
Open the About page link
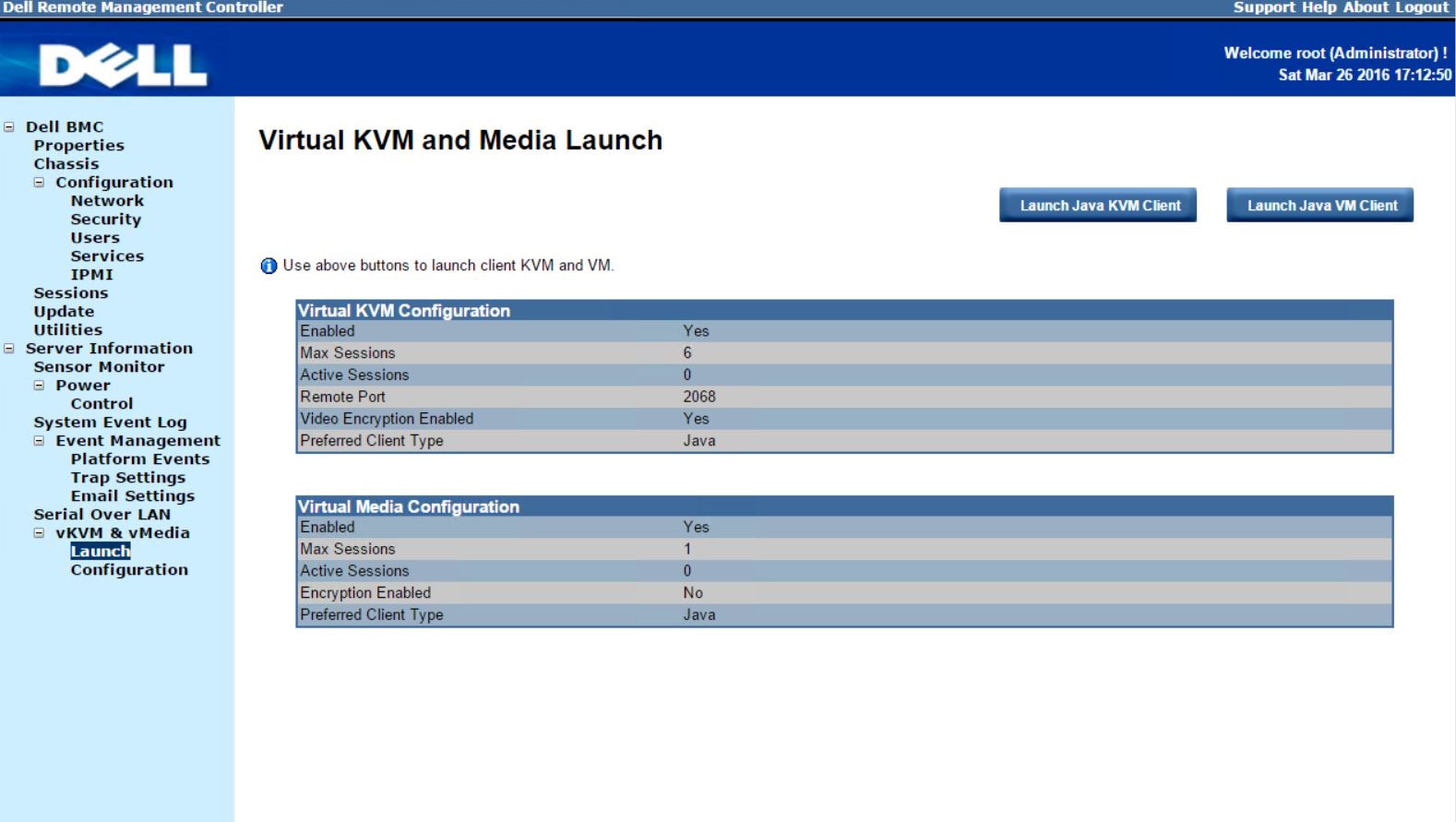pos(1366,7)
